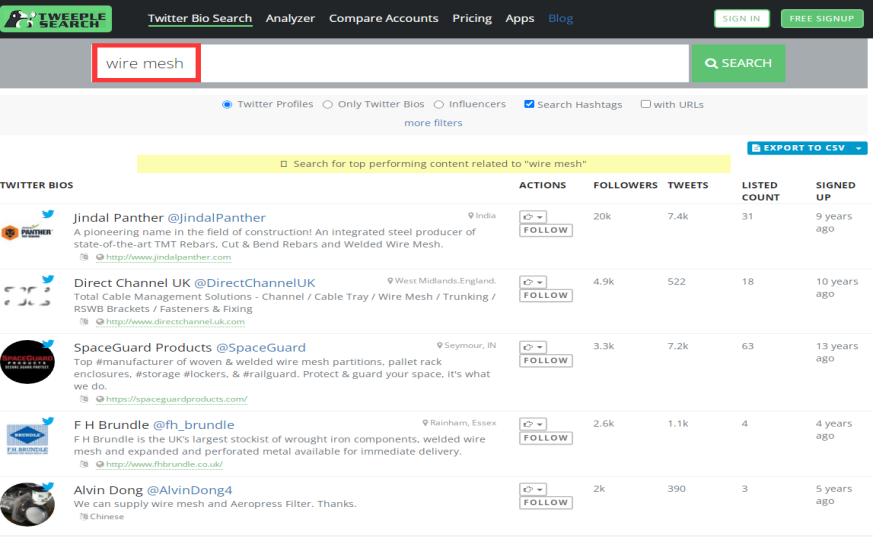Image resolution: width=873 pixels, height=546 pixels.
Task: Click globe icon beside fhbrundle.co.uk
Action: tap(100, 464)
